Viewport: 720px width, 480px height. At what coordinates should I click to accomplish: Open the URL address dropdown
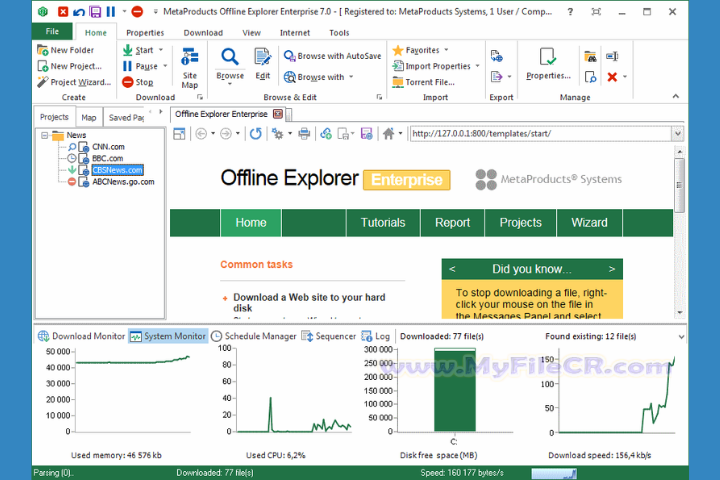tap(678, 134)
